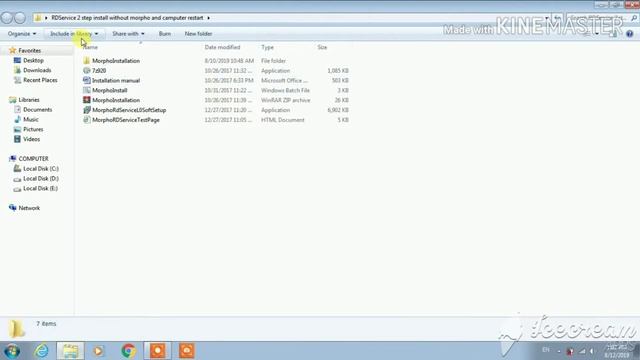640x360 pixels.
Task: Click the Network icon in sidebar
Action: point(13,208)
